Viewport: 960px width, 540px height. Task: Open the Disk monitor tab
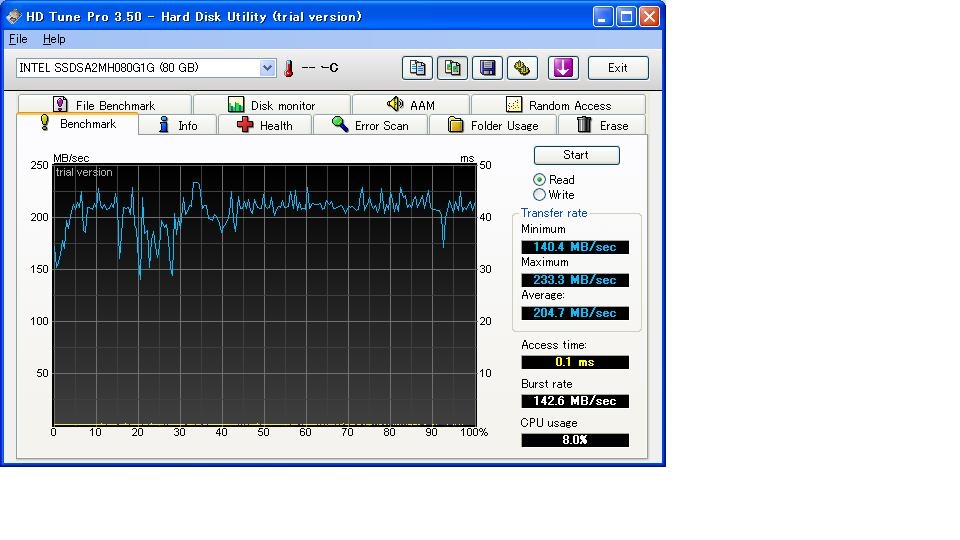[x=271, y=105]
